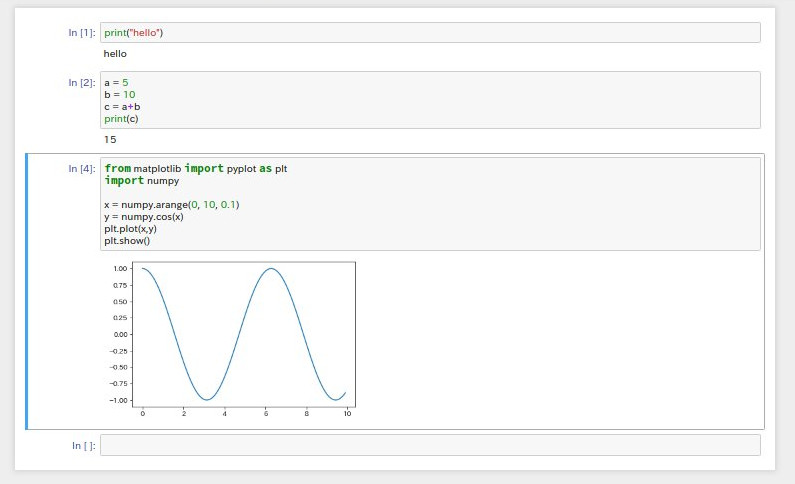Viewport: 795px width, 484px height.
Task: Click the line "a = 5"
Action: (x=116, y=83)
